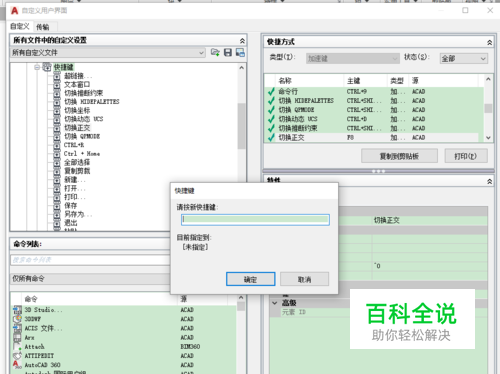
Task: Click the AutoCAD 360 command icon
Action: pyautogui.click(x=17, y=365)
